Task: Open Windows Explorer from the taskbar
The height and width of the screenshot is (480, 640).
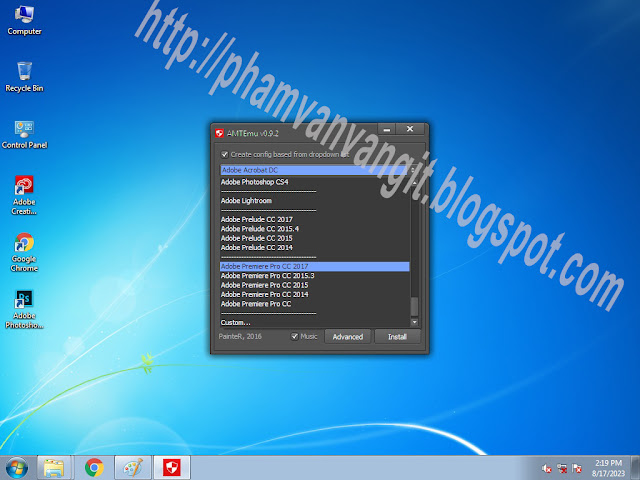Action: pyautogui.click(x=54, y=468)
